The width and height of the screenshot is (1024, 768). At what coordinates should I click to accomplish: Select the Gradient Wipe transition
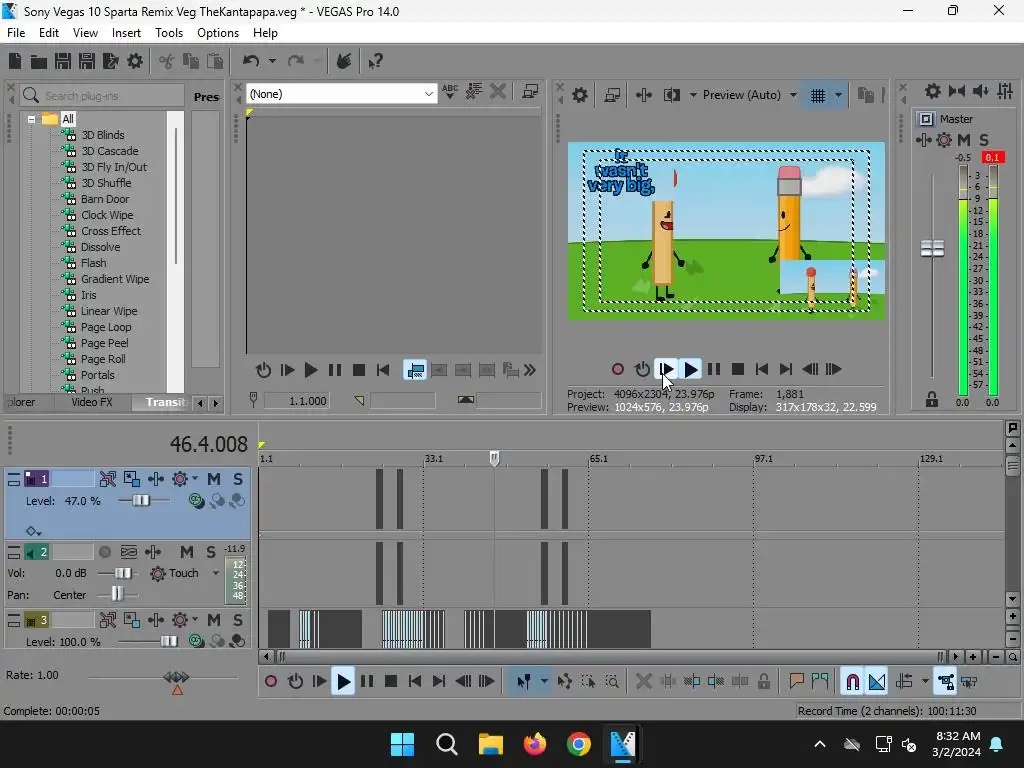[x=115, y=279]
